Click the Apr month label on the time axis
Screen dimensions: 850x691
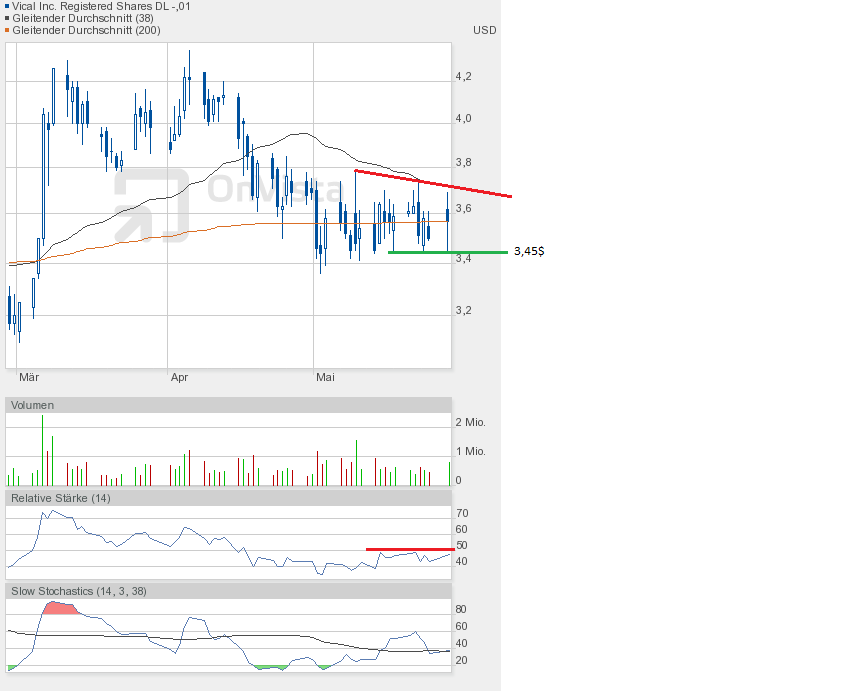(179, 377)
